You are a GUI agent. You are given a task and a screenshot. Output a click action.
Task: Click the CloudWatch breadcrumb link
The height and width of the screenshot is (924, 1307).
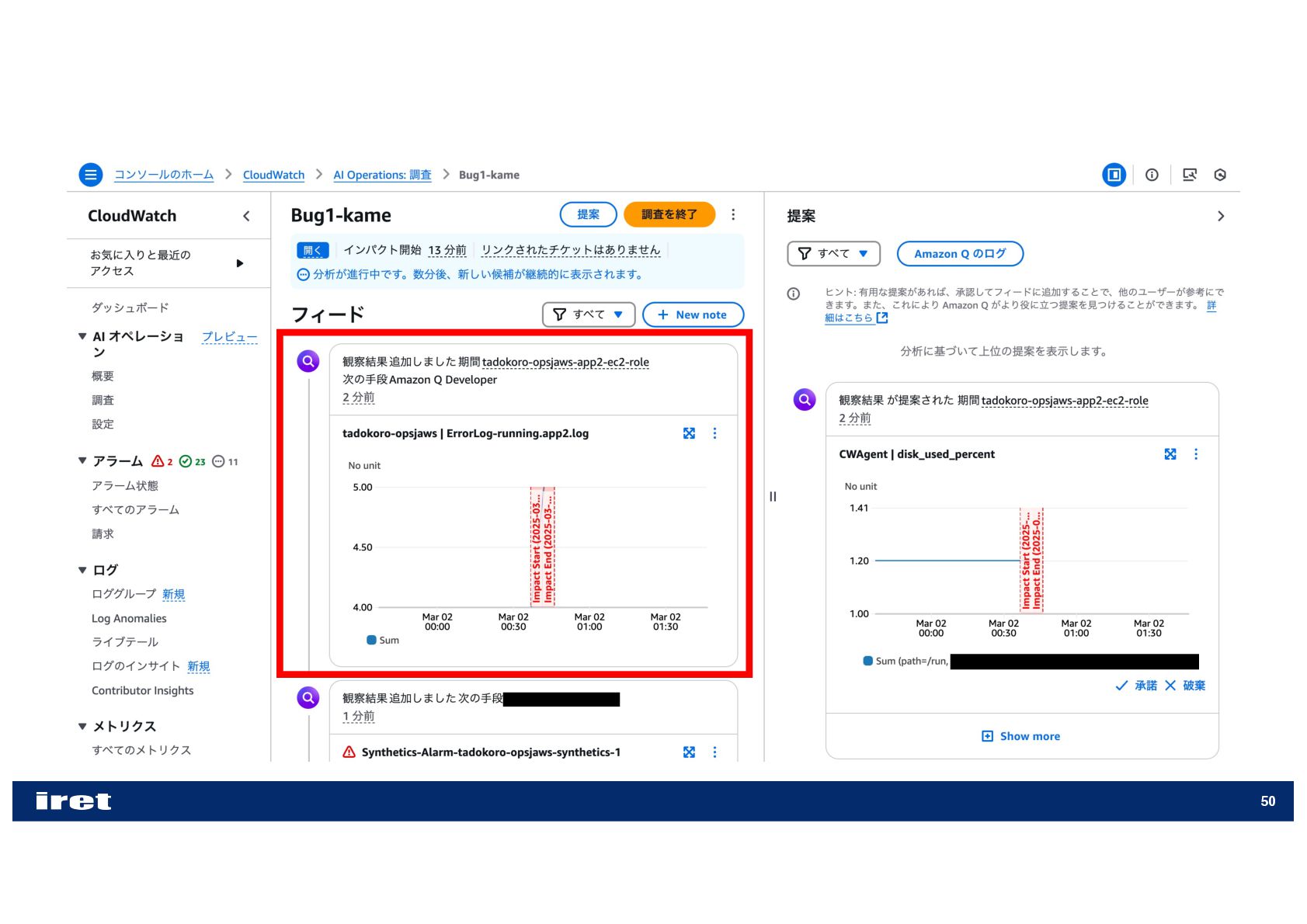(273, 175)
